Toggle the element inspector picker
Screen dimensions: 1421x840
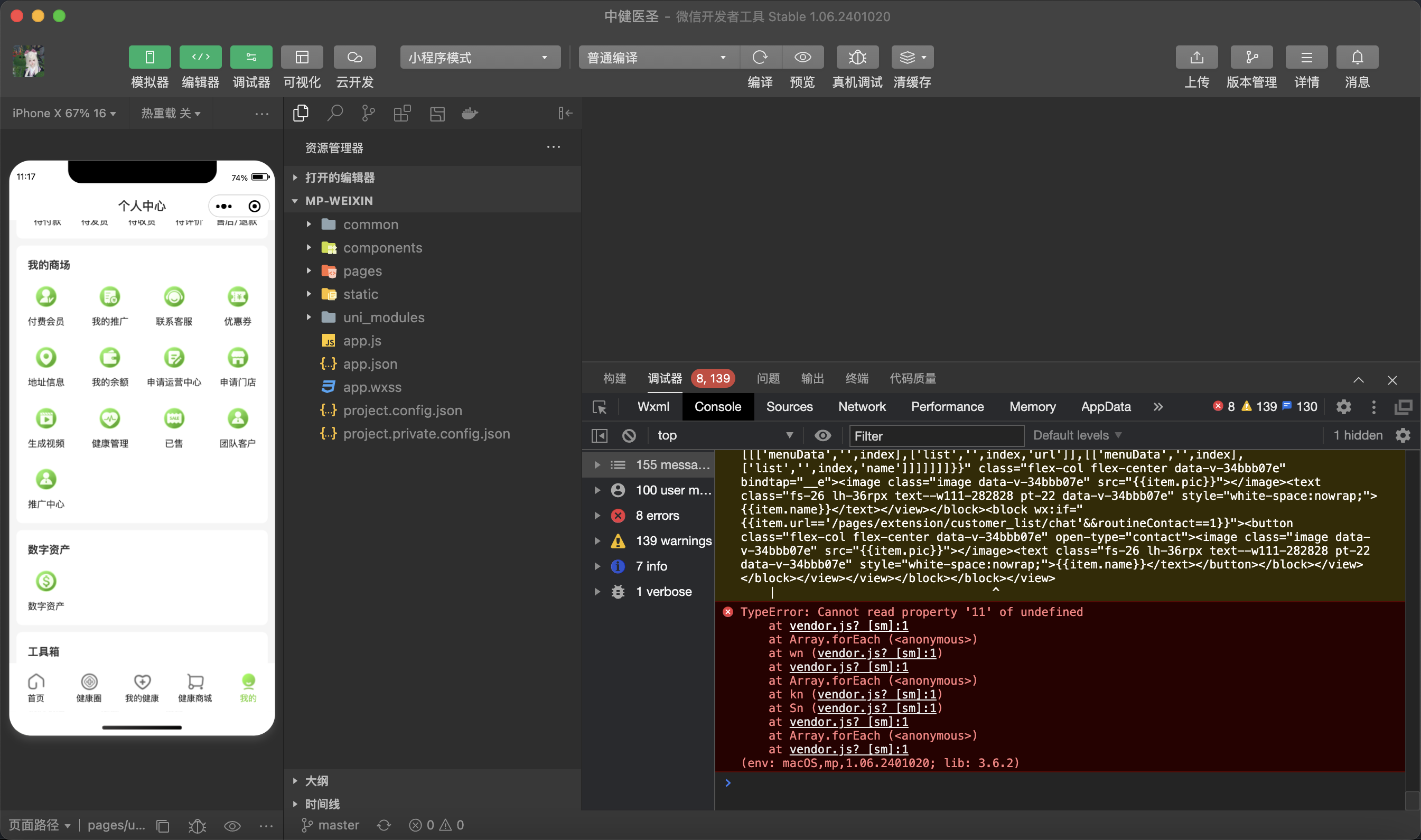599,407
